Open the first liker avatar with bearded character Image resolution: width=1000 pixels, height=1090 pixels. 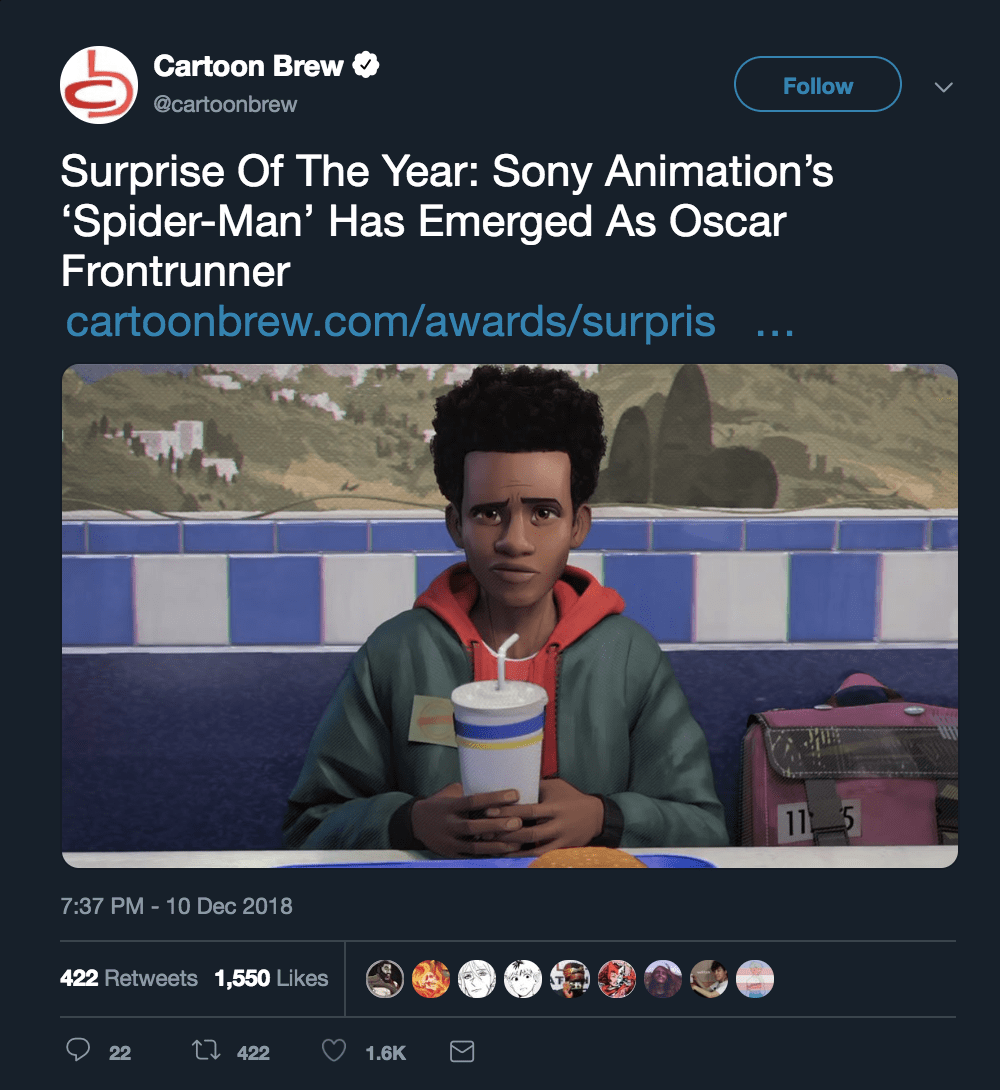click(385, 979)
